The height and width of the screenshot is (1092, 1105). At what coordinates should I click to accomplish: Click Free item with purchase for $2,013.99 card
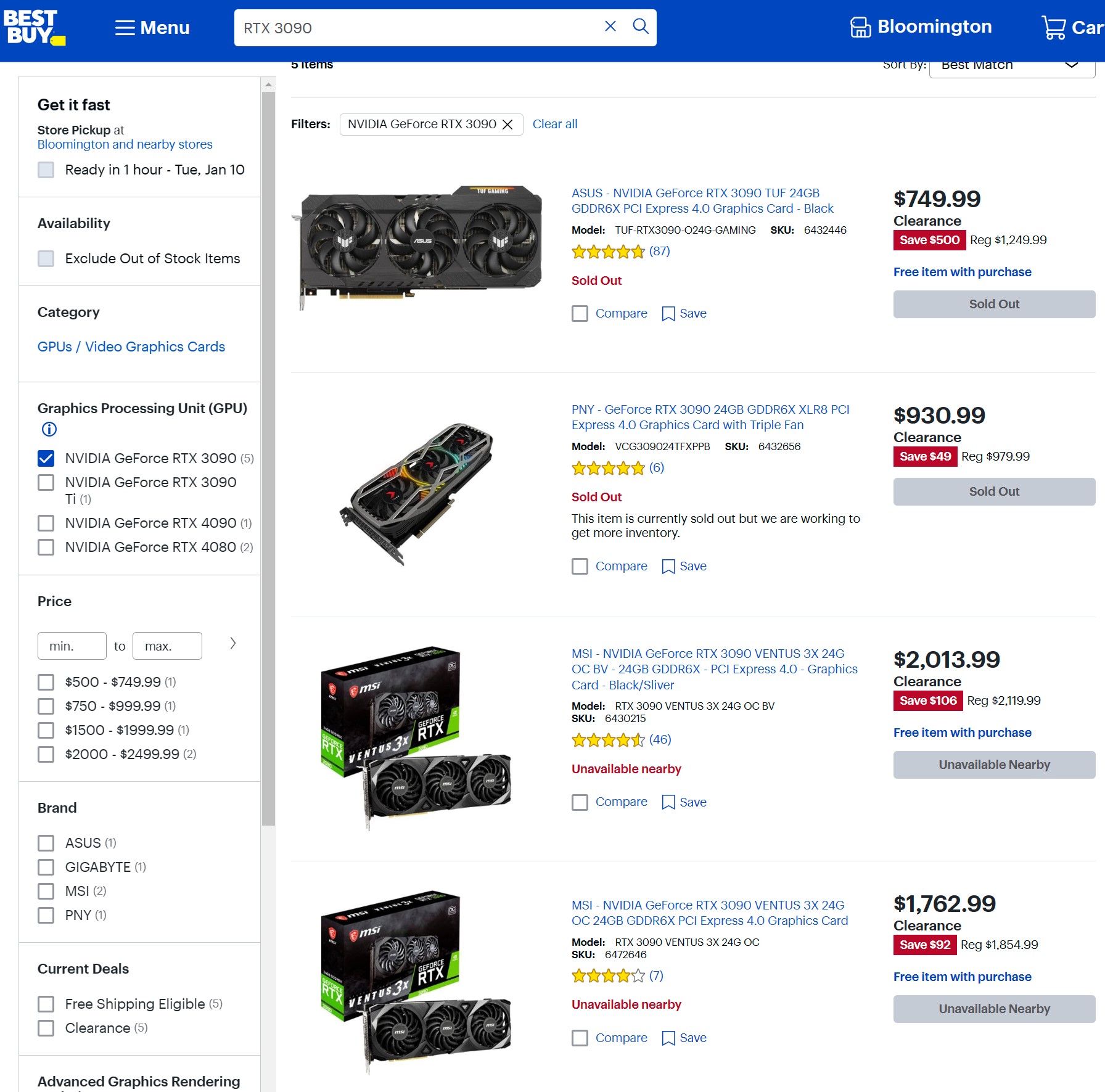(x=962, y=733)
